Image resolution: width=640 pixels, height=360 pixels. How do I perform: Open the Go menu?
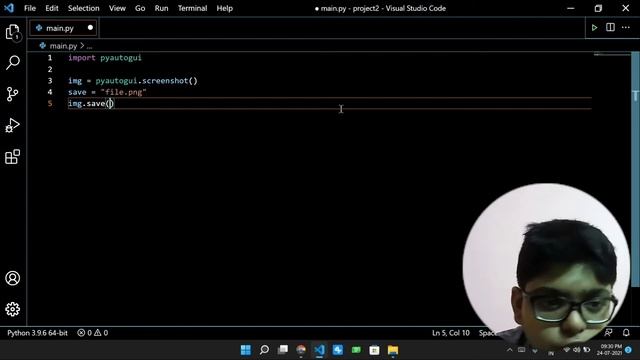pyautogui.click(x=140, y=8)
